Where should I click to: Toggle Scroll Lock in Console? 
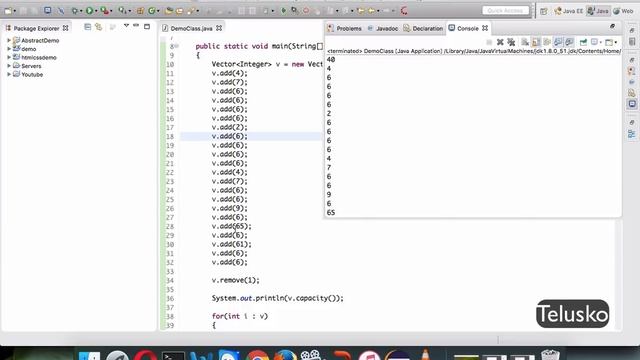[536, 42]
